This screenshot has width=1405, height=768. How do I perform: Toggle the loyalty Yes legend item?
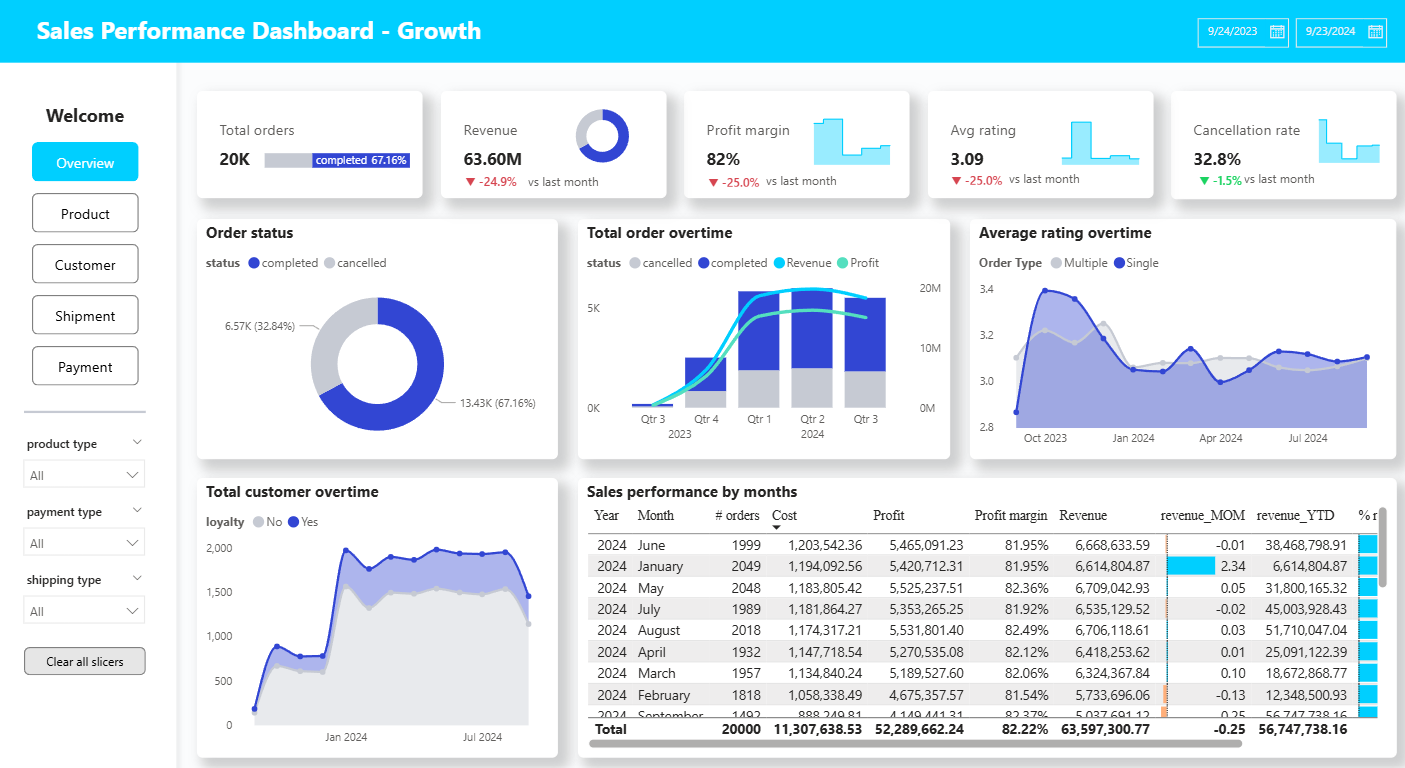click(302, 522)
